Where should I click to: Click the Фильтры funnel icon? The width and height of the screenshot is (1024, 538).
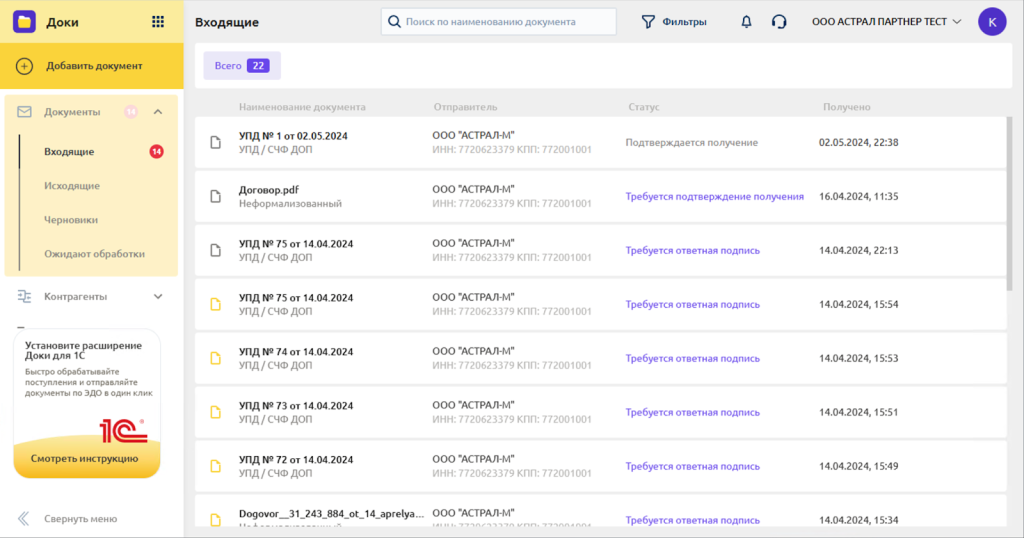click(x=648, y=22)
